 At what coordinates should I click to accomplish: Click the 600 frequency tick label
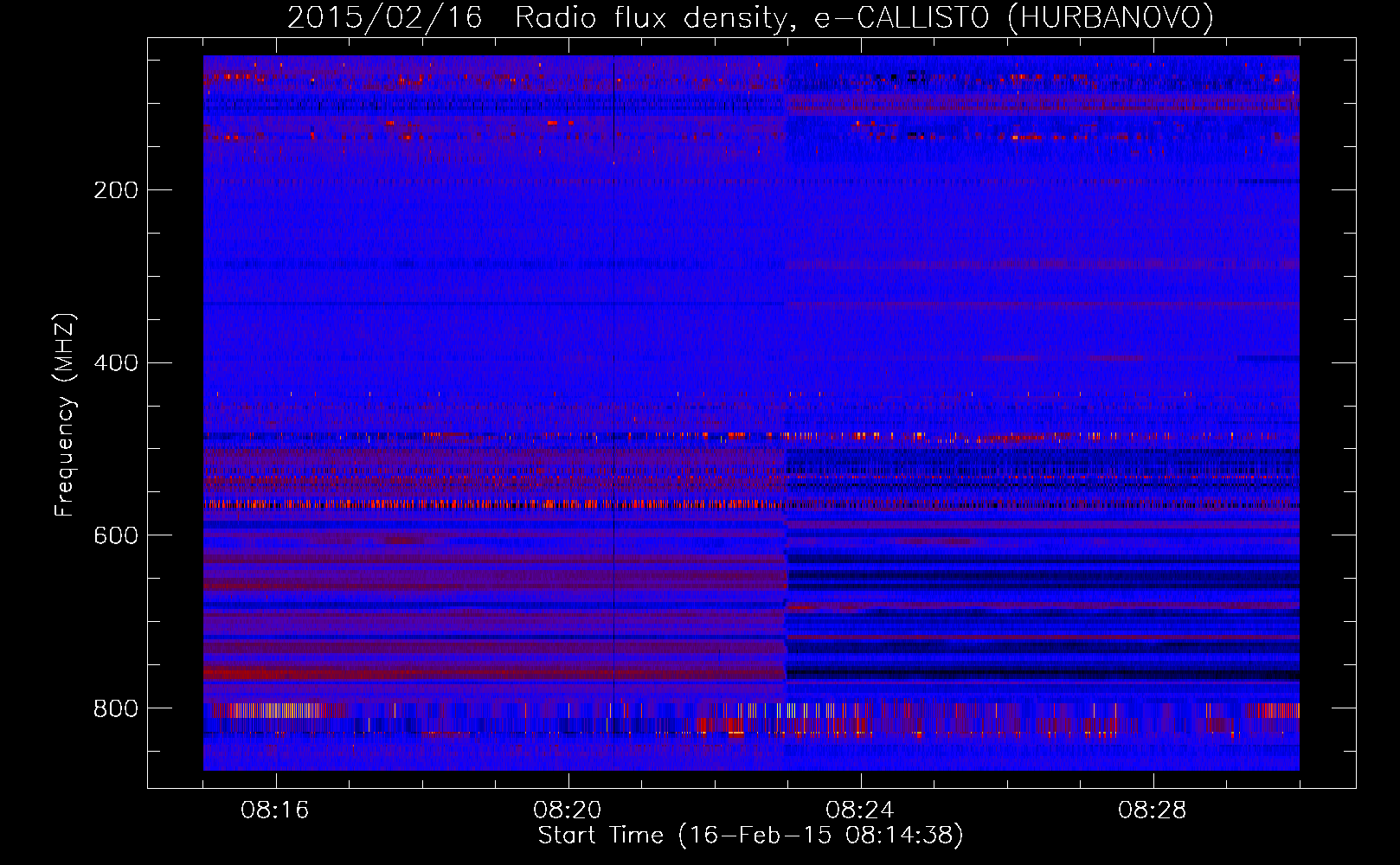point(116,536)
